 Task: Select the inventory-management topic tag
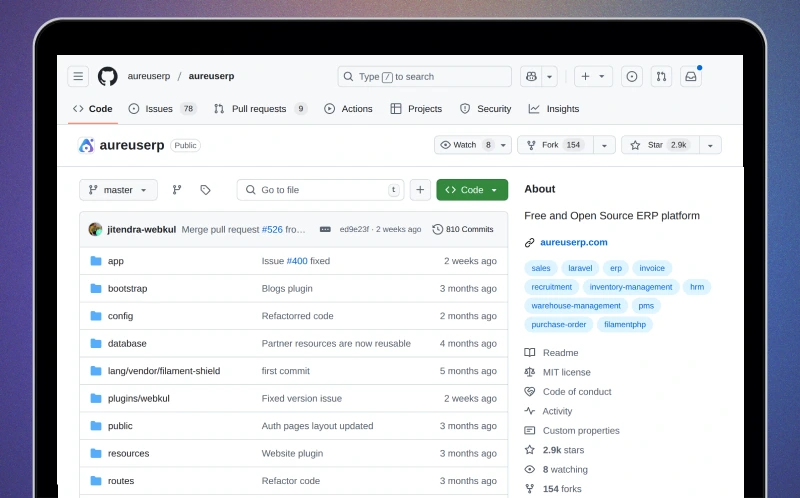coord(631,287)
